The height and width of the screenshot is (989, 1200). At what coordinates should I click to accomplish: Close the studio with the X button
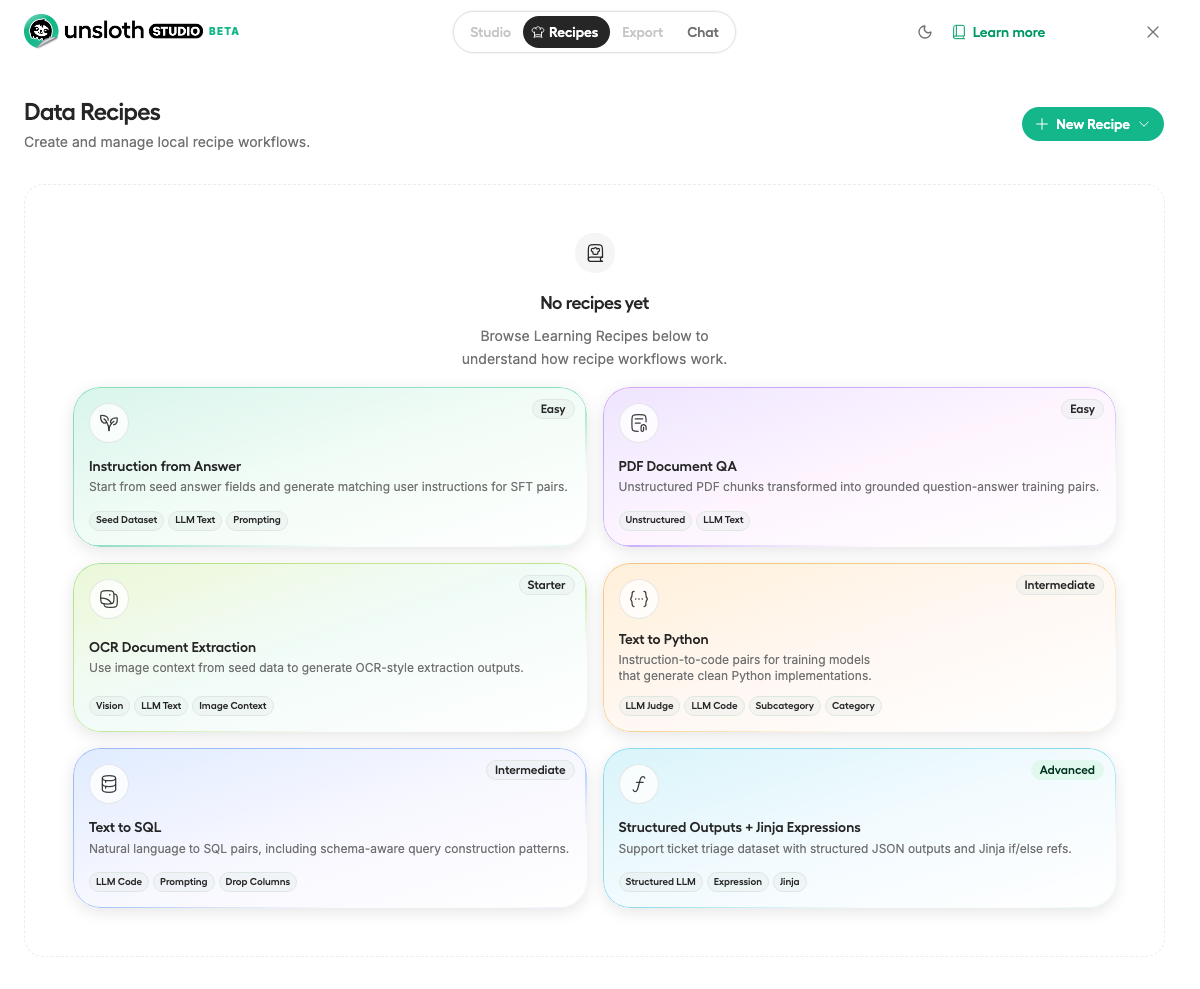1153,32
